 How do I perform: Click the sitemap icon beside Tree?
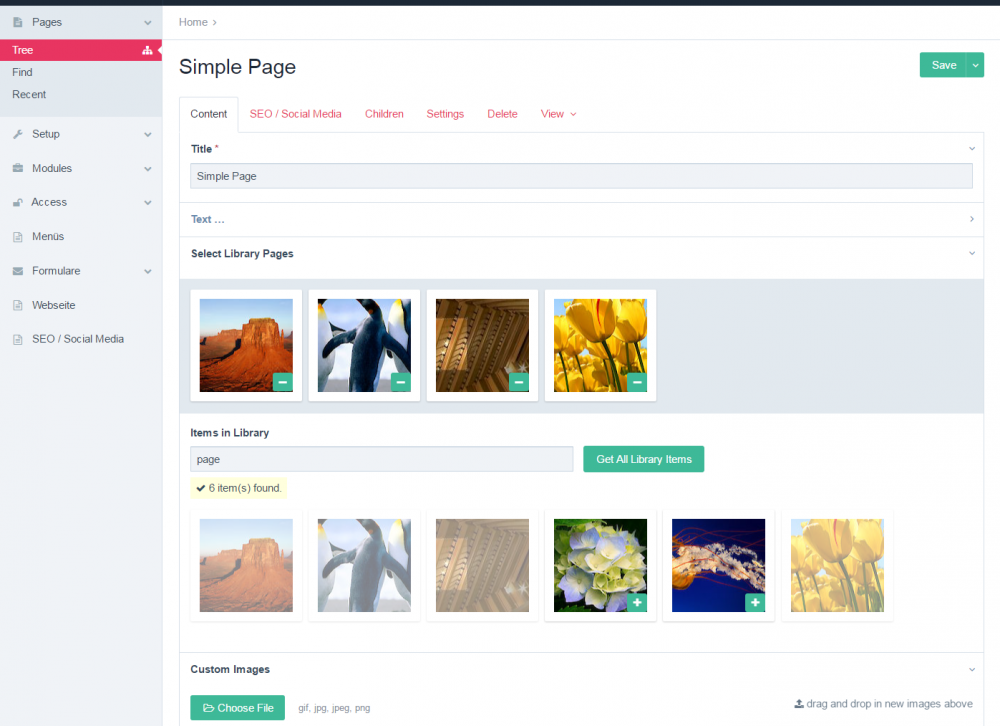coord(147,50)
